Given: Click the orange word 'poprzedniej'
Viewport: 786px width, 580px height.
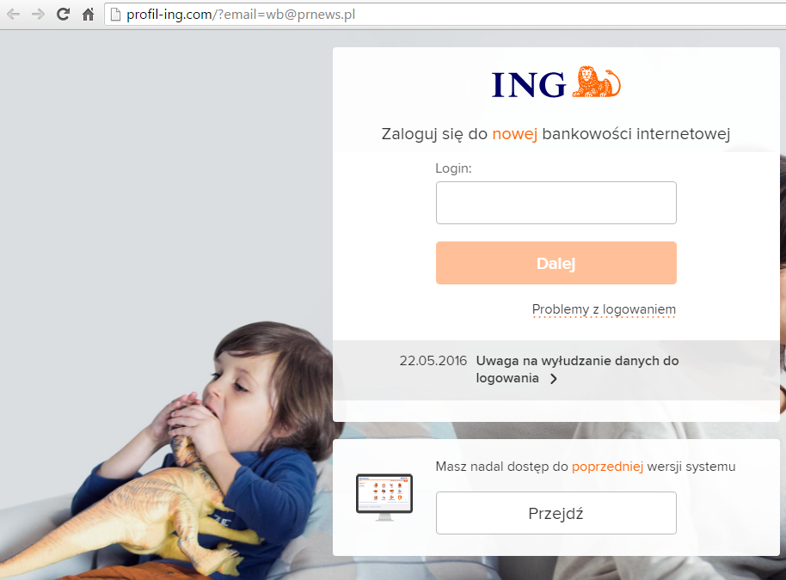Looking at the screenshot, I should coord(607,467).
